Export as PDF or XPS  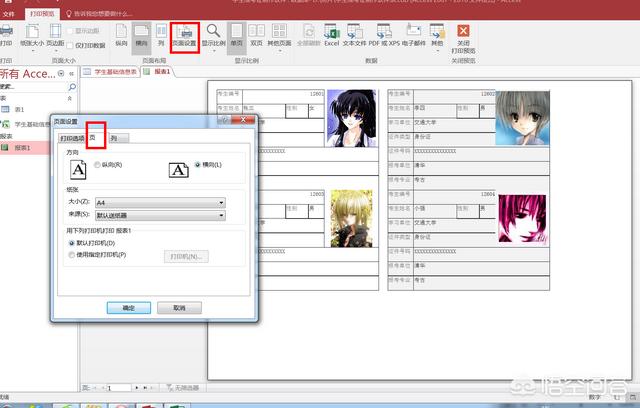pyautogui.click(x=384, y=35)
